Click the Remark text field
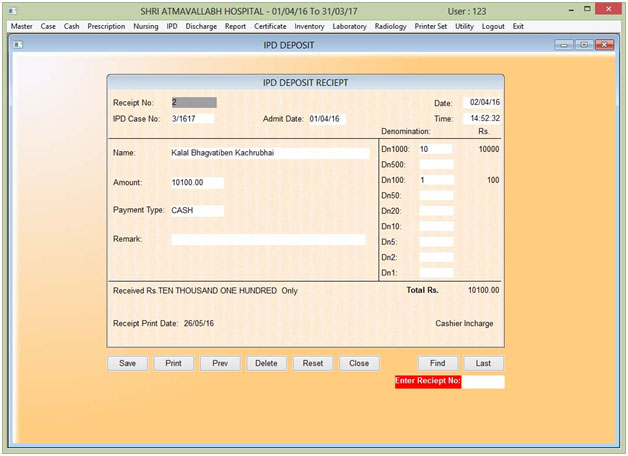This screenshot has height=456, width=628. [x=268, y=240]
